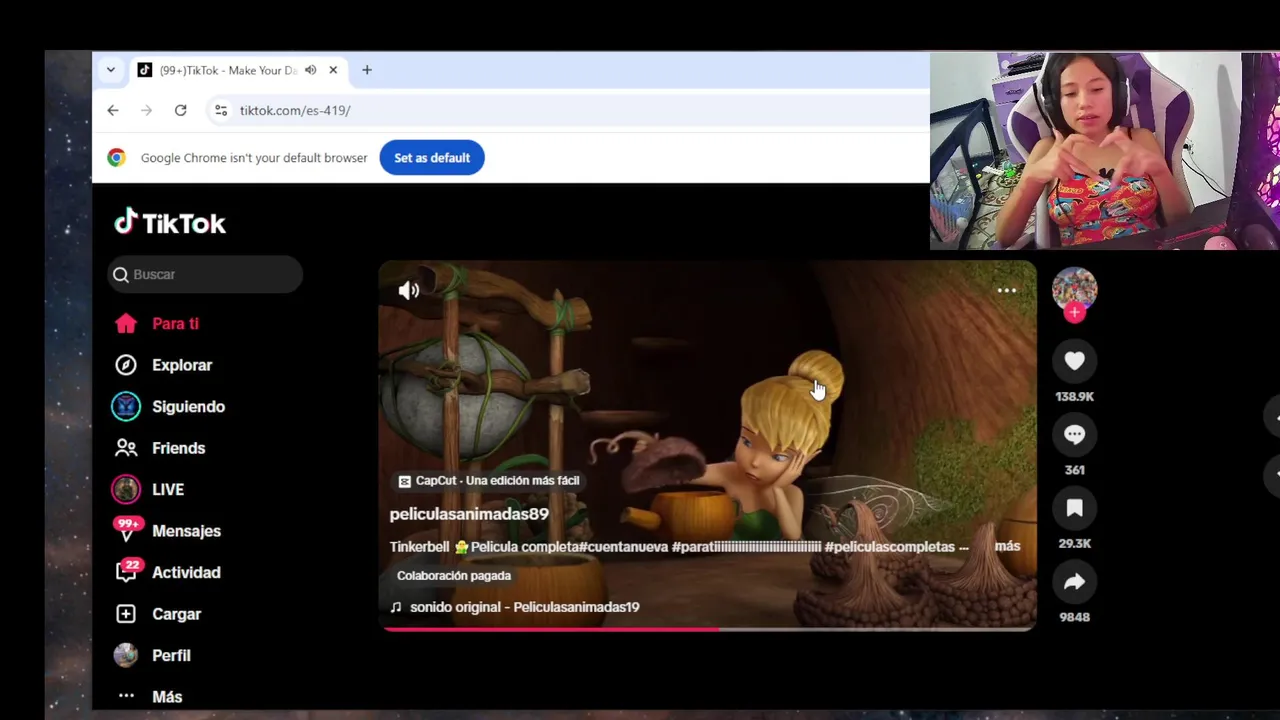The height and width of the screenshot is (720, 1280).
Task: Click the #cuentanueva hashtag
Action: [624, 547]
